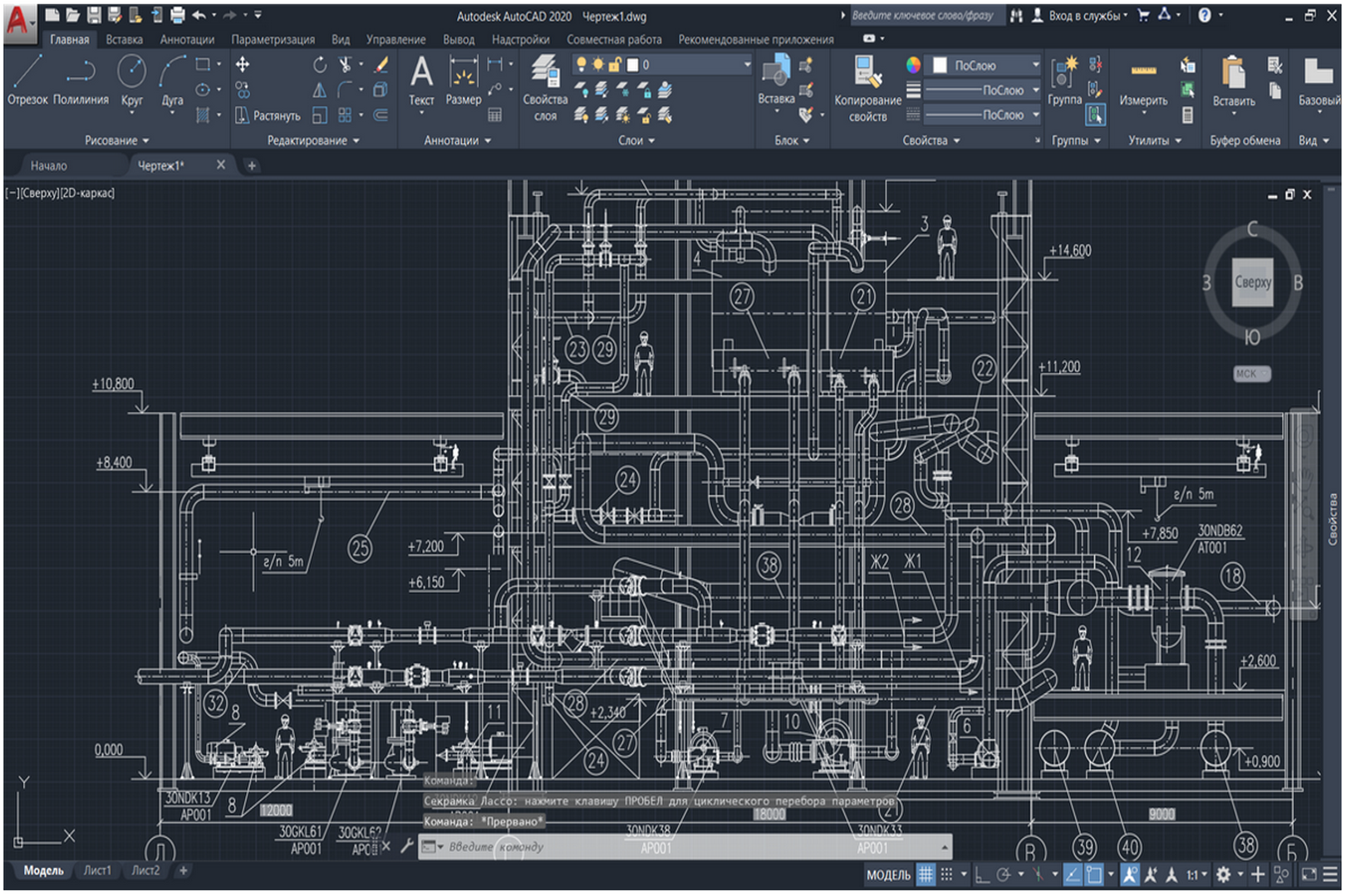1345x896 pixels.
Task: Open Свойства слоя layer properties
Action: pyautogui.click(x=545, y=87)
